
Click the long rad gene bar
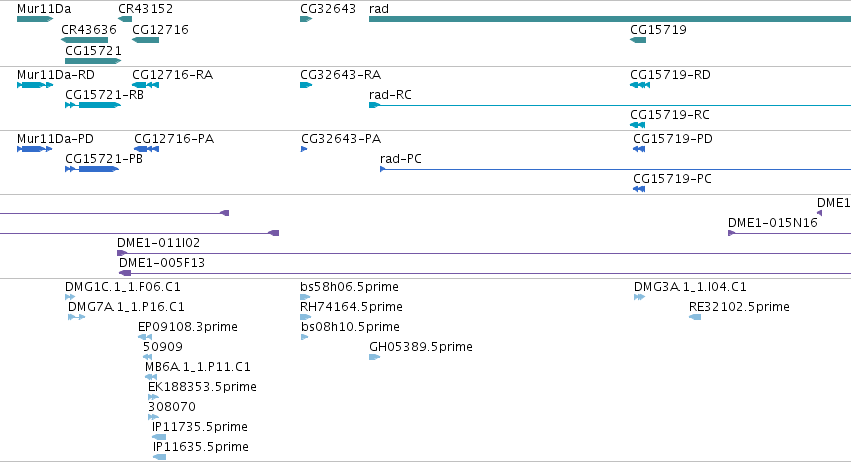coord(610,19)
